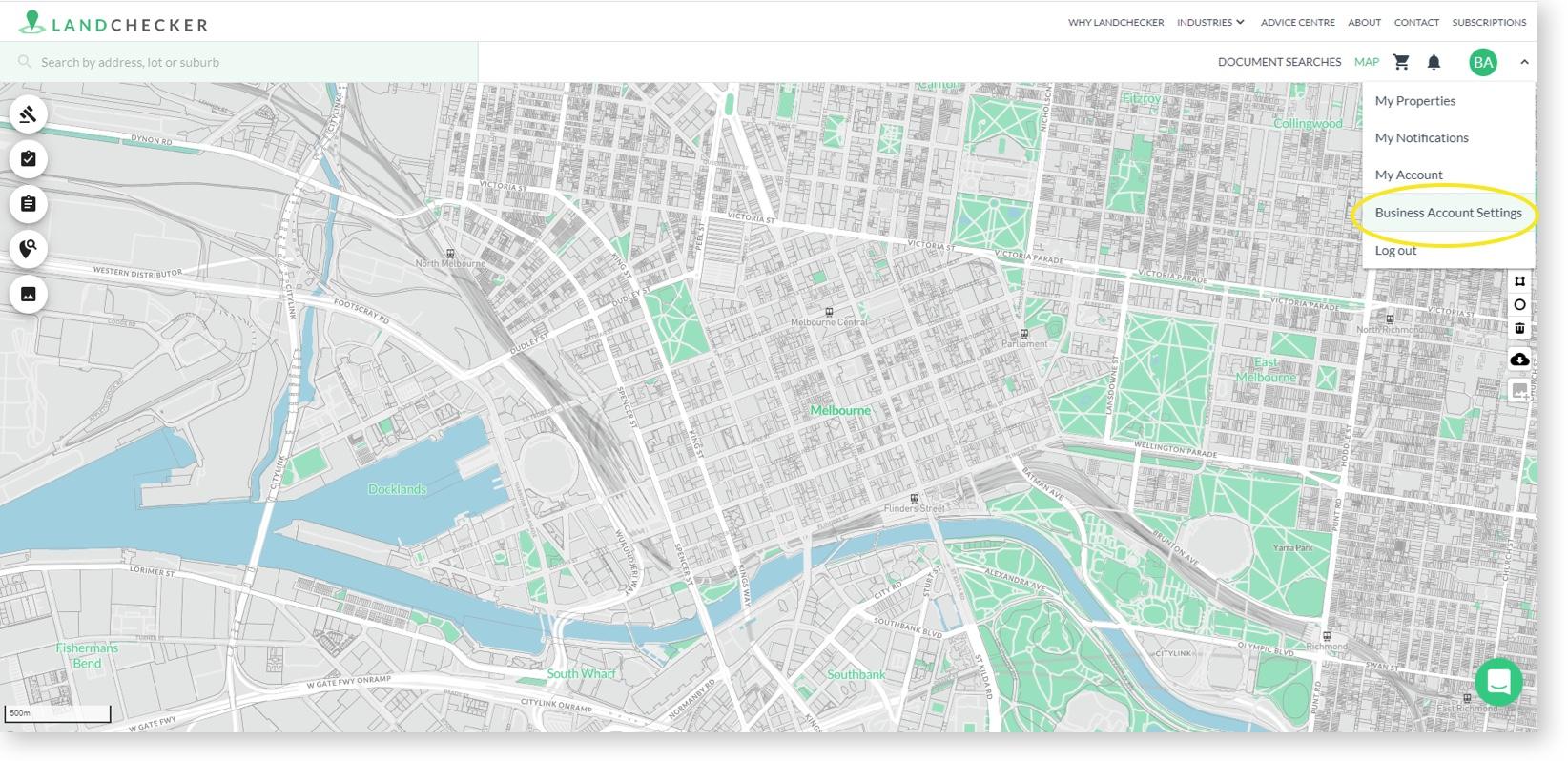Open the map imagery tool
The image size is (1568, 761).
[29, 294]
